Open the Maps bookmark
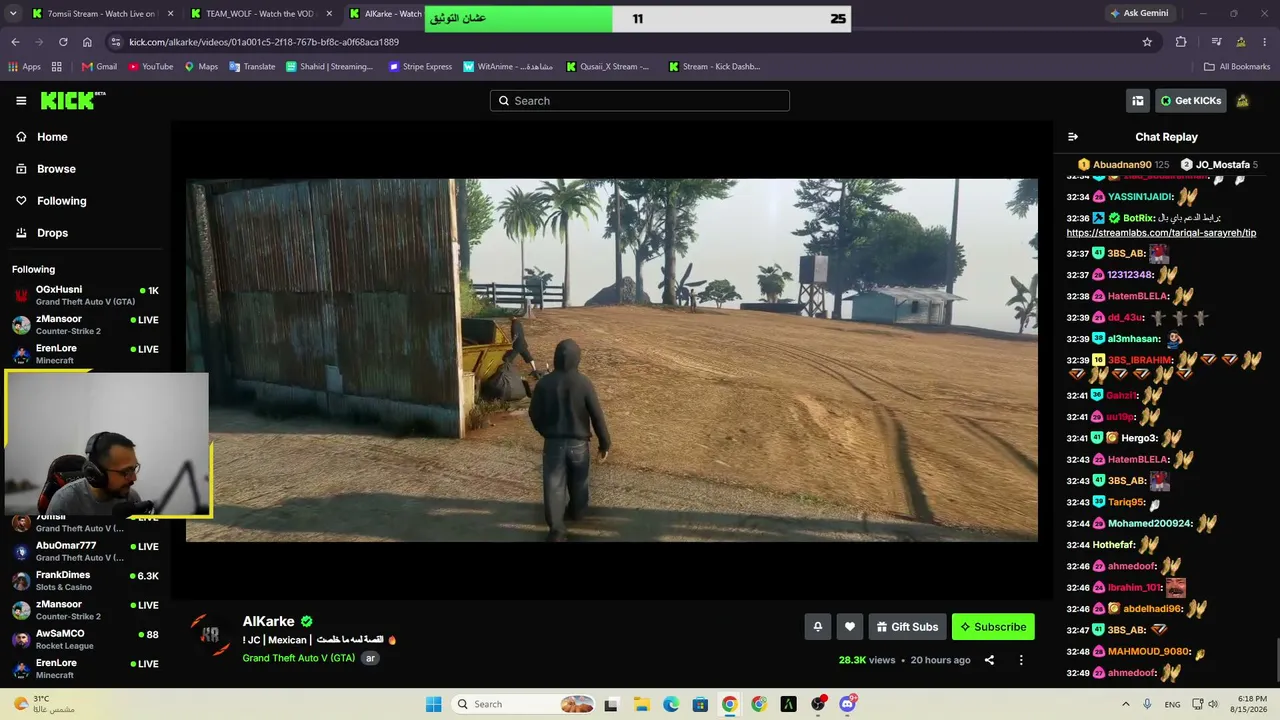 [201, 67]
